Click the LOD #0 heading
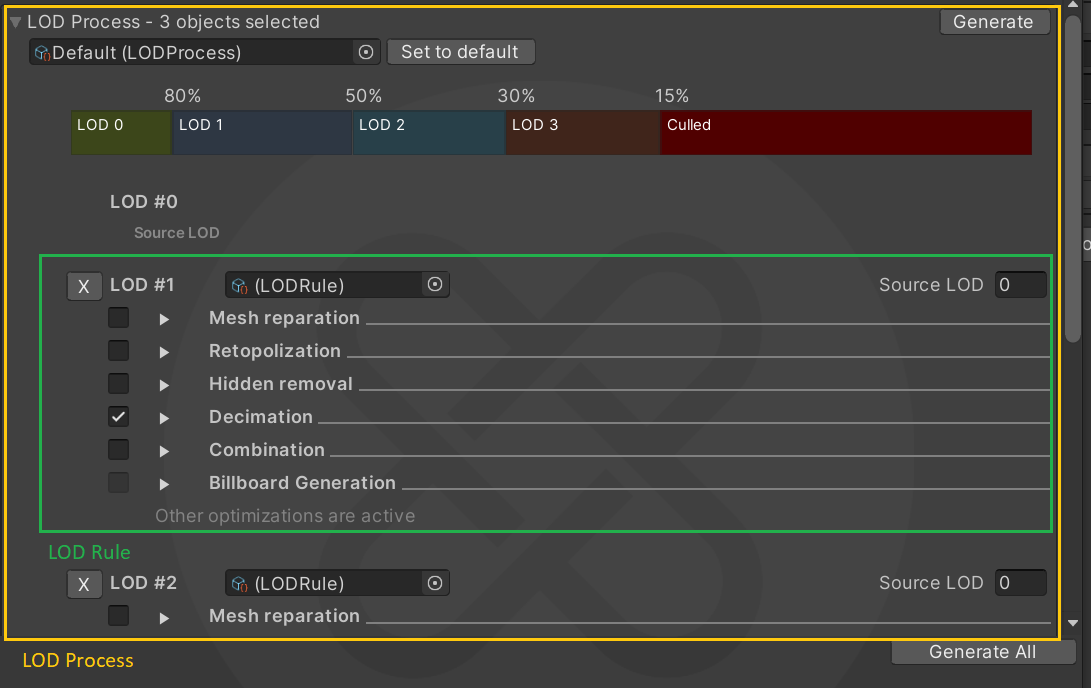The image size is (1091, 688). (x=144, y=202)
